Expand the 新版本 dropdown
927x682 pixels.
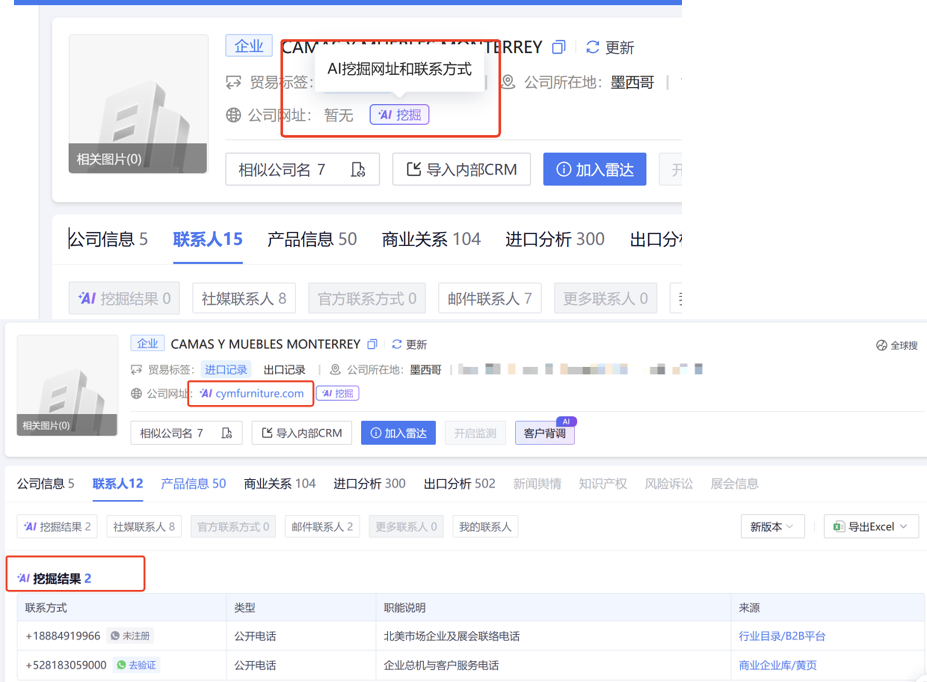(x=772, y=527)
